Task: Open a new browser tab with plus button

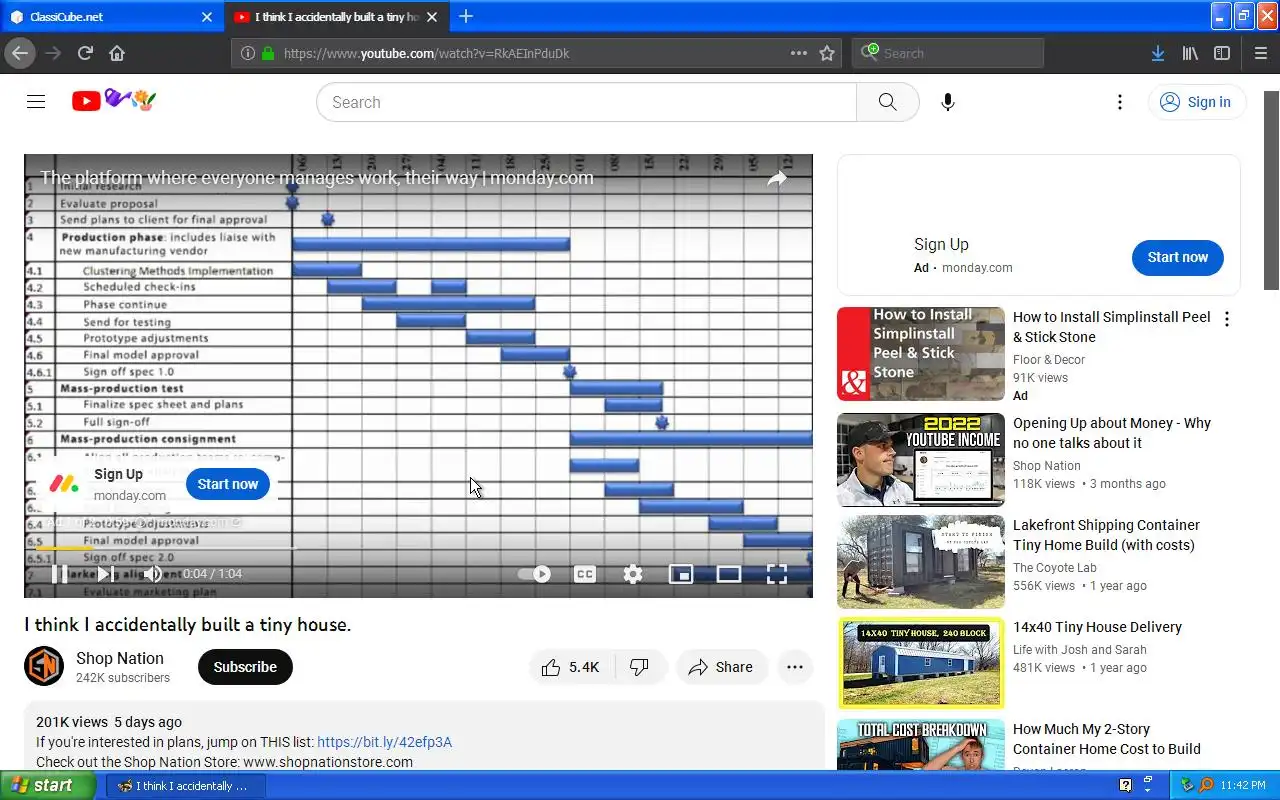Action: (x=466, y=16)
